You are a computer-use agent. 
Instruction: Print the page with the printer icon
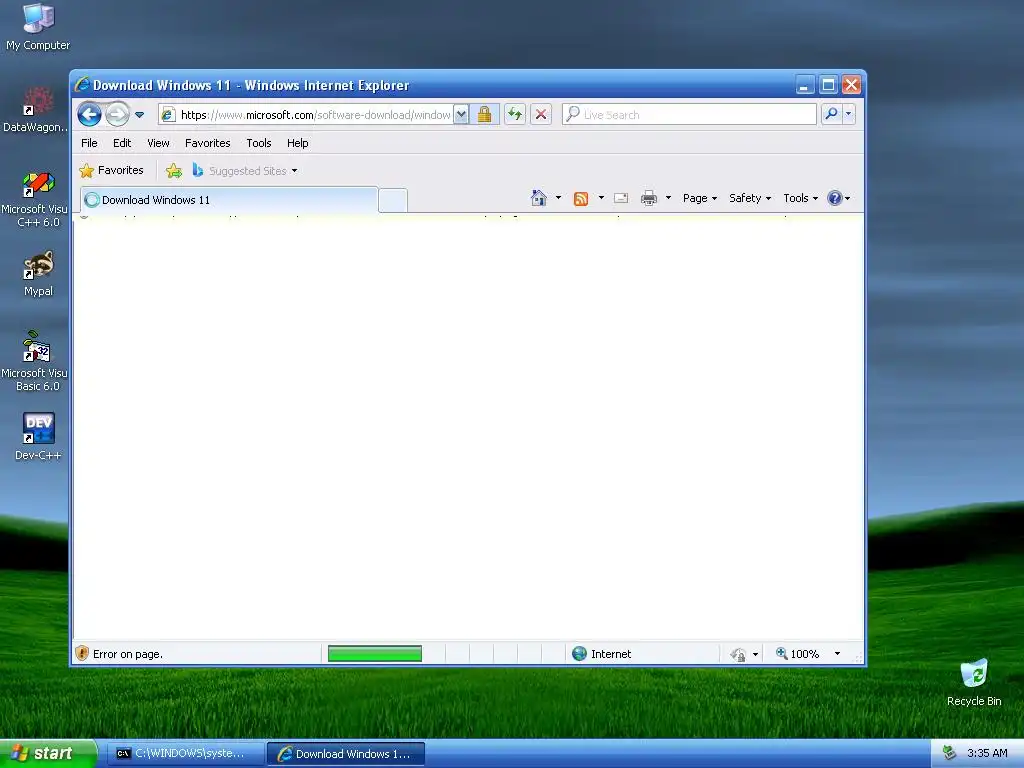click(x=648, y=199)
